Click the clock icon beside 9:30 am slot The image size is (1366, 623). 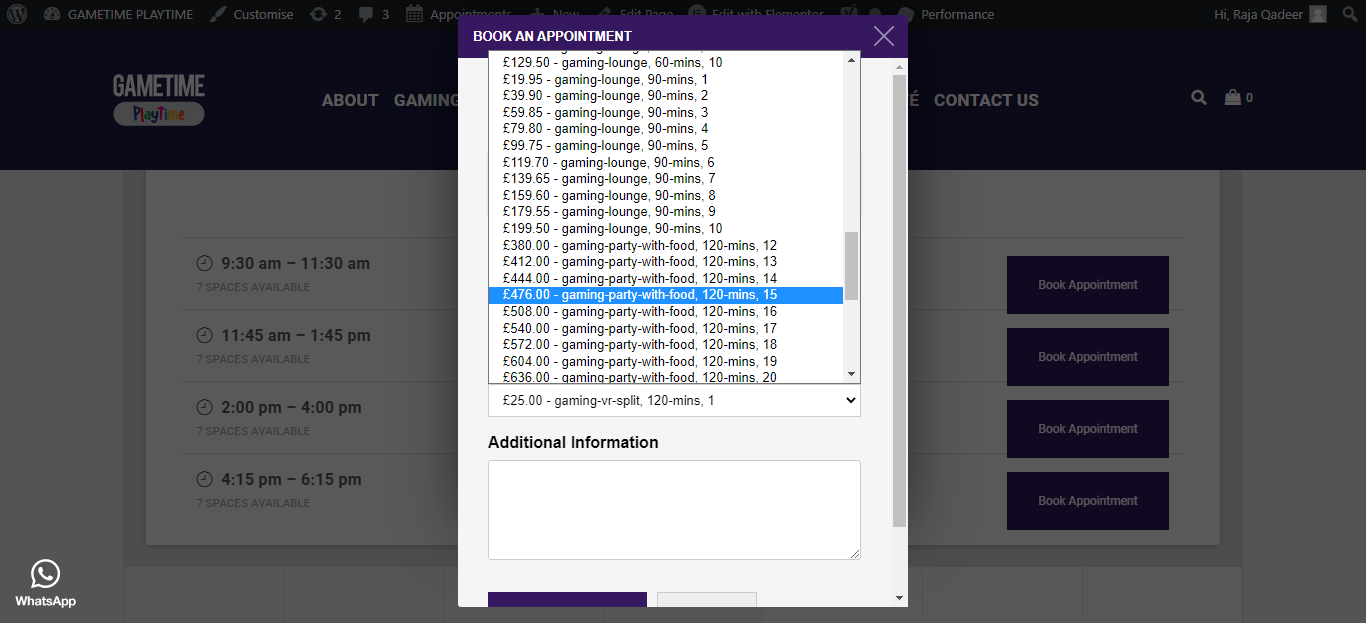204,263
